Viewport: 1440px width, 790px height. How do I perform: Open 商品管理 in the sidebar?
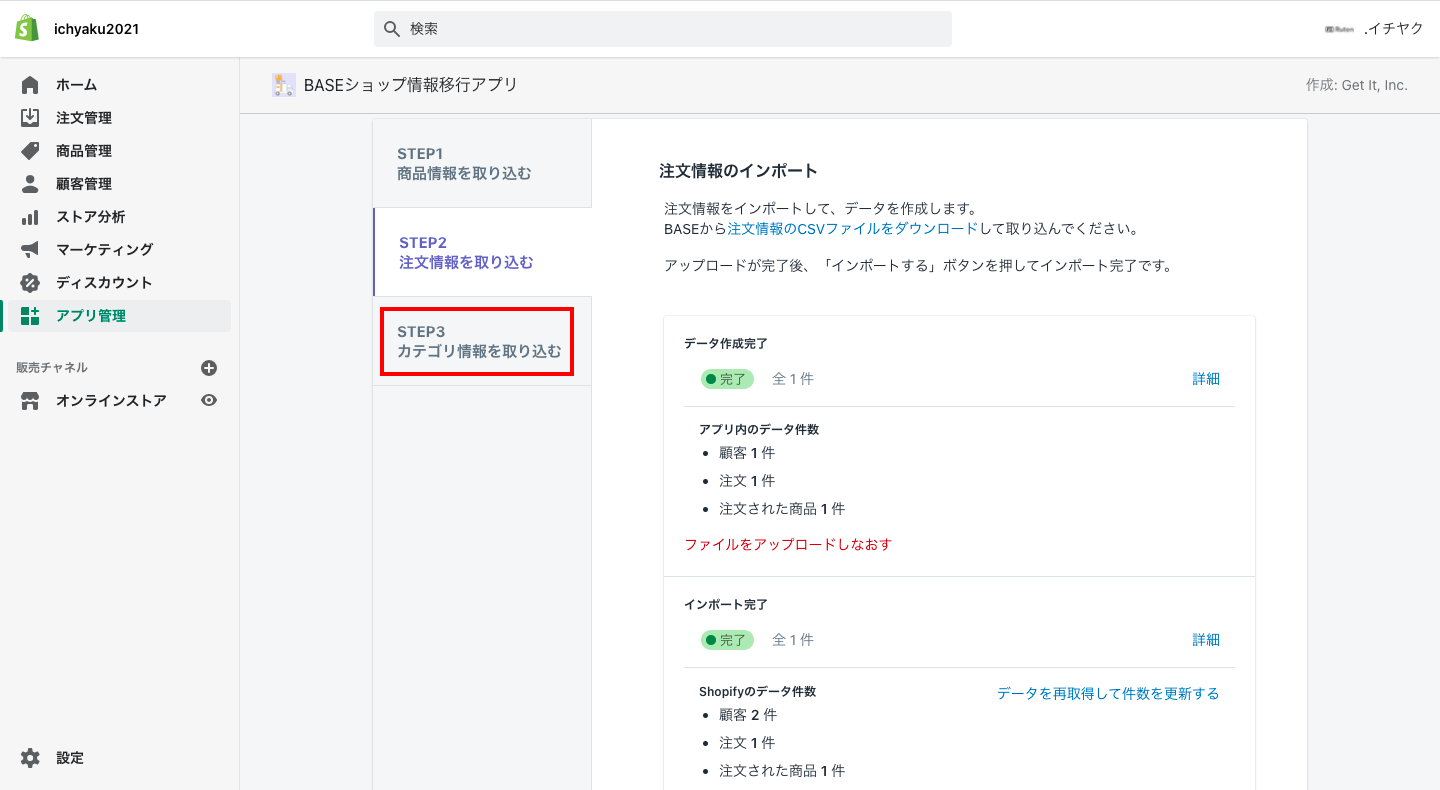click(x=84, y=151)
